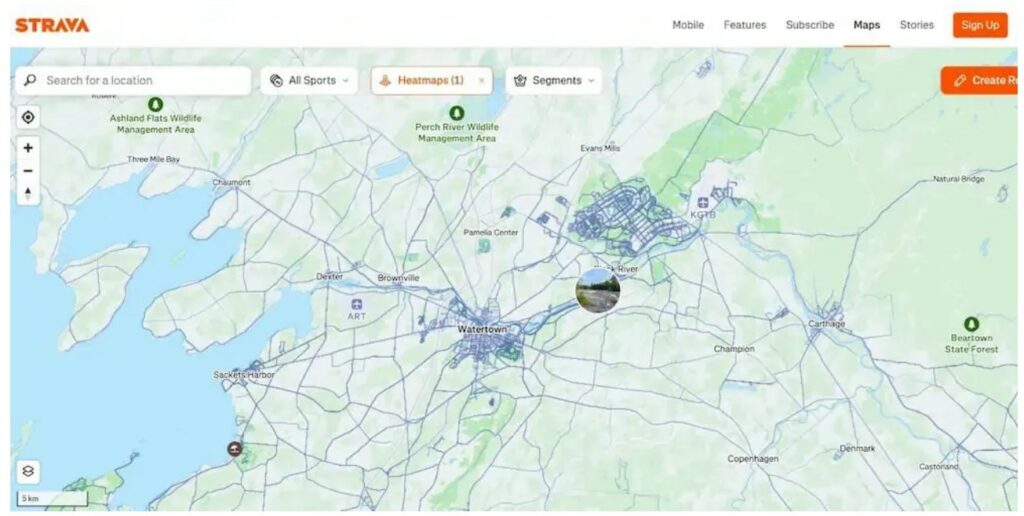1024x516 pixels.
Task: Open the circular photo thumbnail on map
Action: coord(598,290)
